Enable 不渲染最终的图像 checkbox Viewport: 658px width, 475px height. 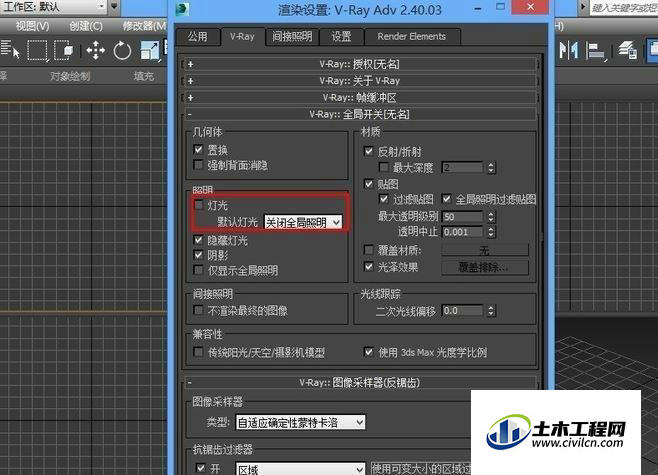(198, 311)
